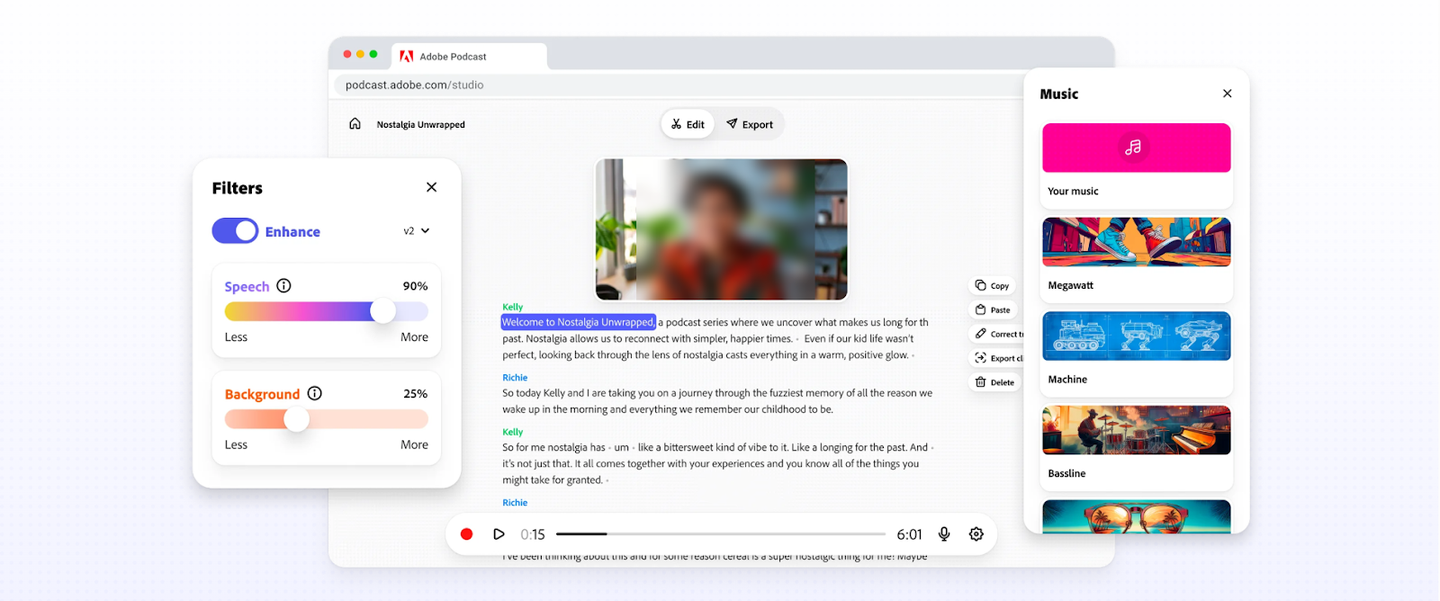1440x601 pixels.
Task: Click the Speech info icon
Action: (x=284, y=286)
